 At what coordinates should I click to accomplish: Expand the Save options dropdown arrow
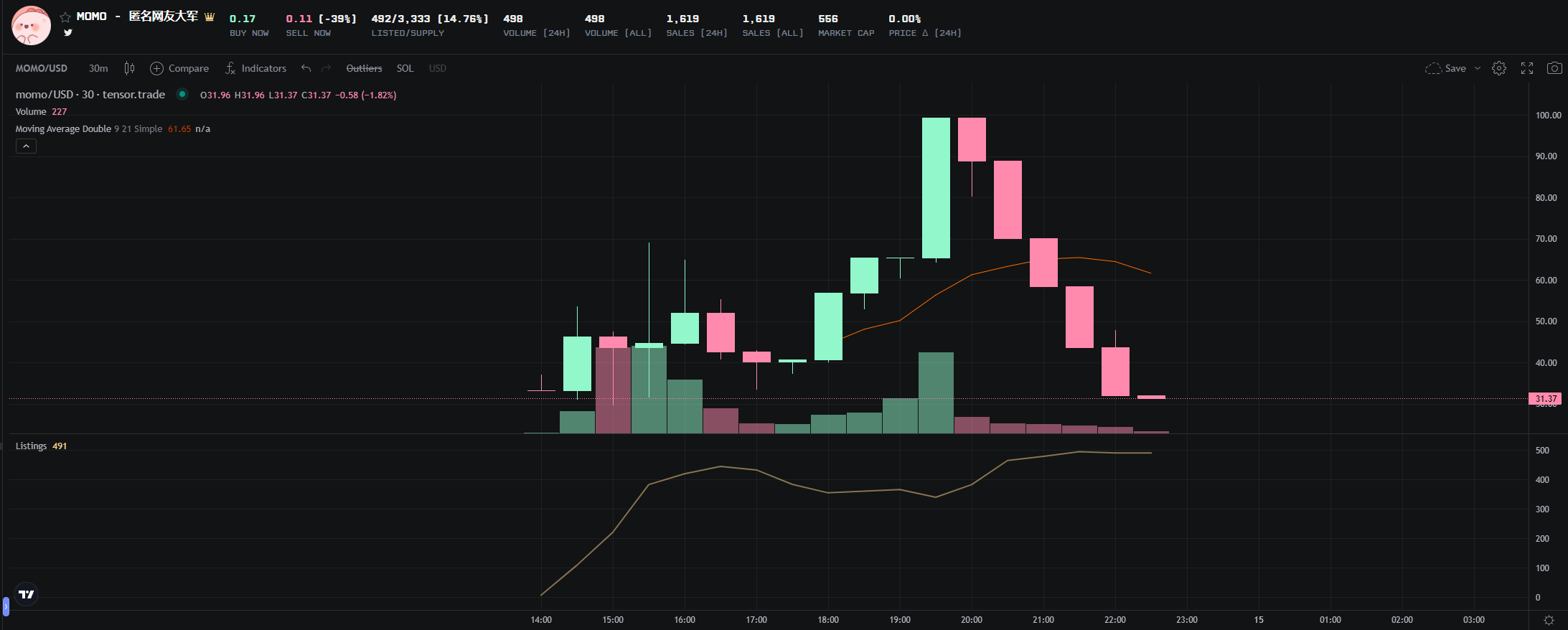pos(1478,68)
